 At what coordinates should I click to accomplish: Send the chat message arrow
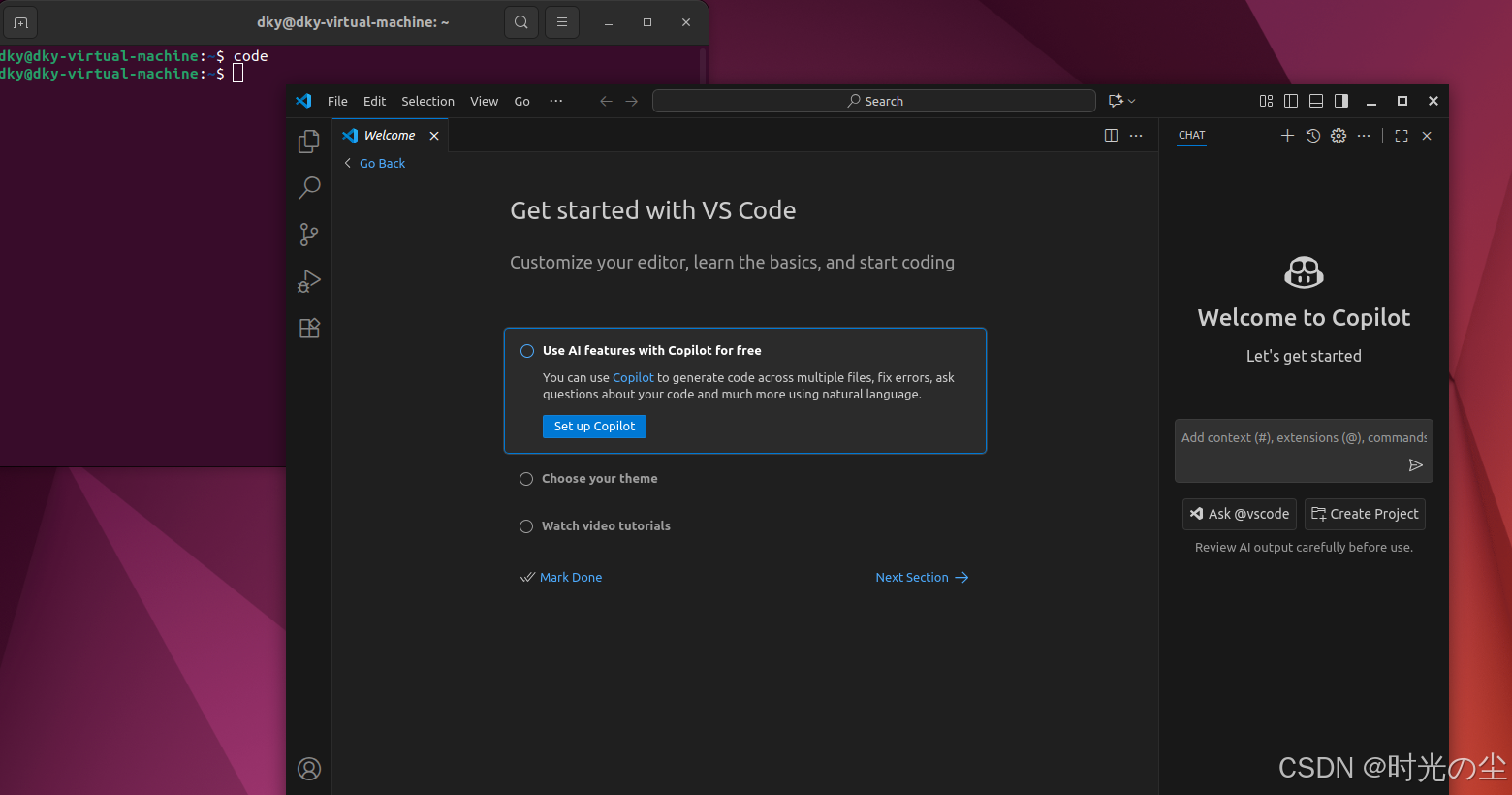1416,465
